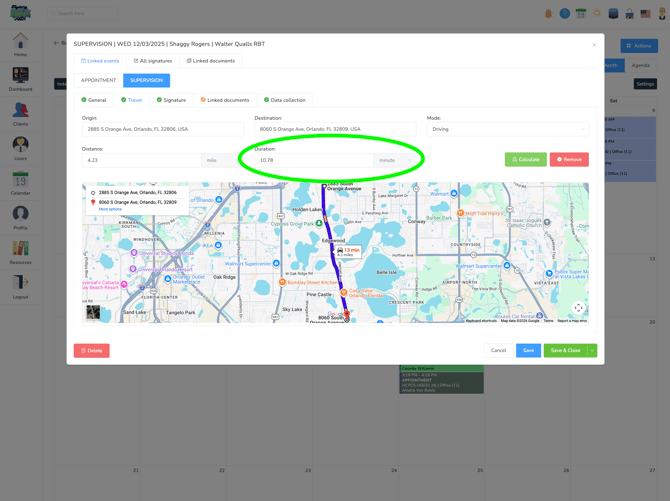Click the Report a map error link

[x=572, y=321]
